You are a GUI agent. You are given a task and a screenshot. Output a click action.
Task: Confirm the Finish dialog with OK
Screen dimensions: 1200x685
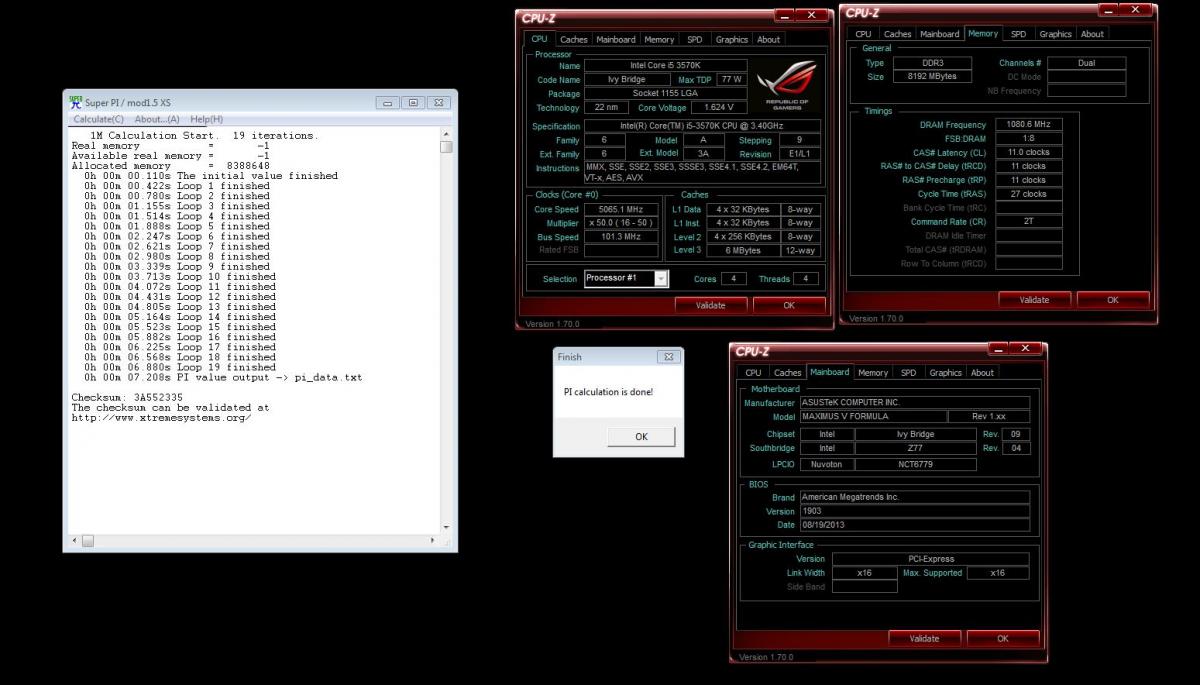pos(641,437)
